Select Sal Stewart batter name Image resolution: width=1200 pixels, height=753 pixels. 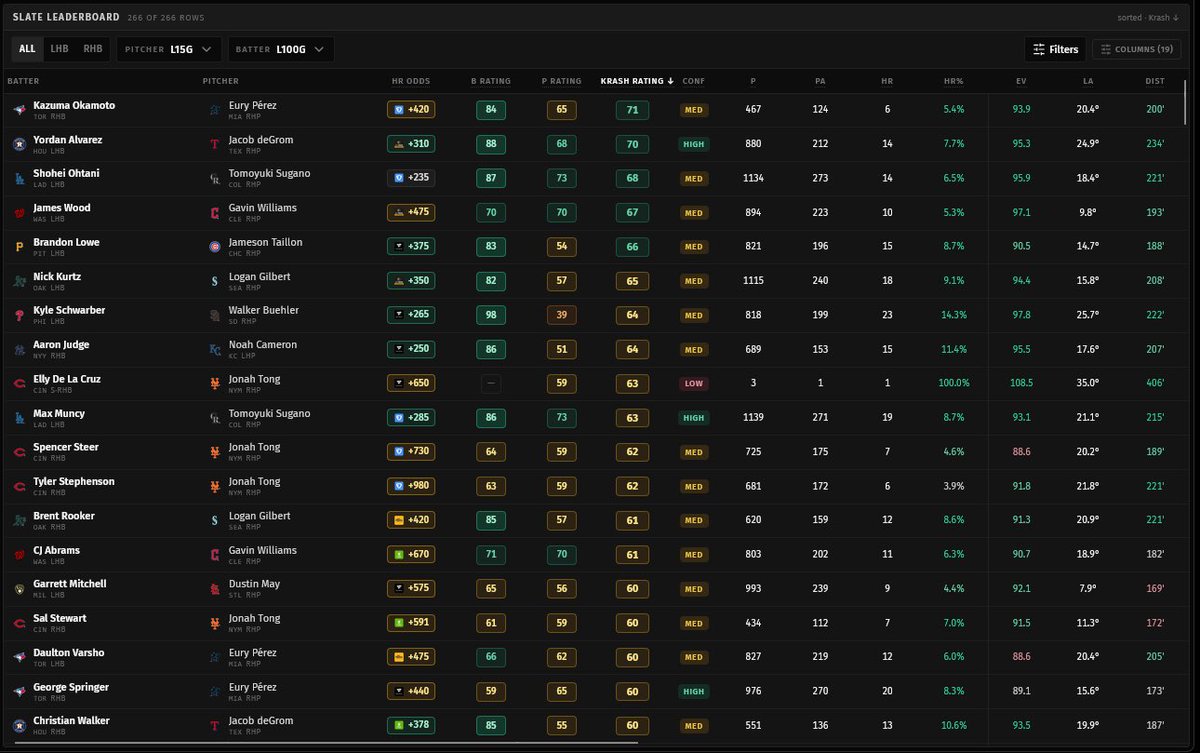[x=60, y=618]
